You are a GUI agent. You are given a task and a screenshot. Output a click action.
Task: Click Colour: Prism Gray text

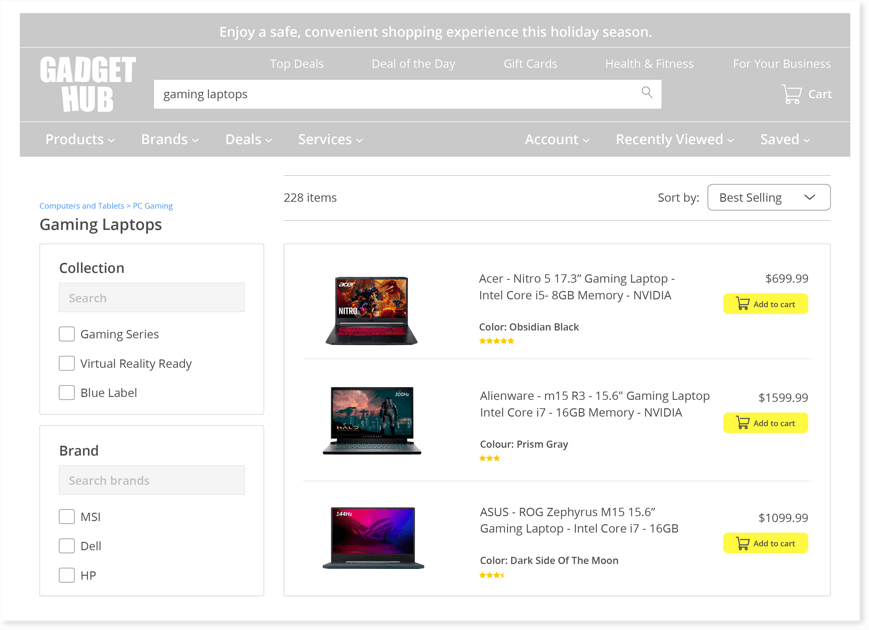coord(524,444)
